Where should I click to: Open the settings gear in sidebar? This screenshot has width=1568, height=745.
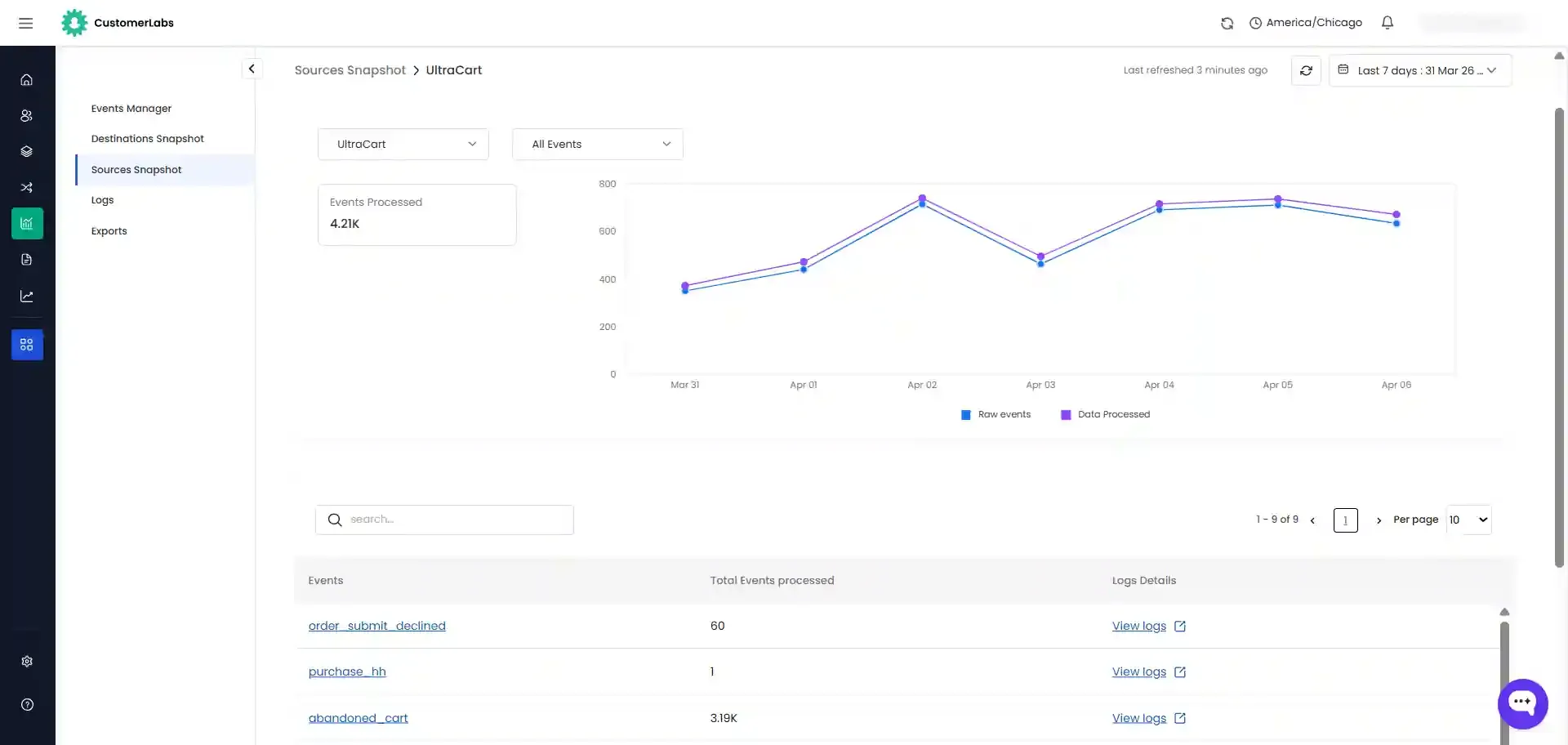(x=27, y=662)
